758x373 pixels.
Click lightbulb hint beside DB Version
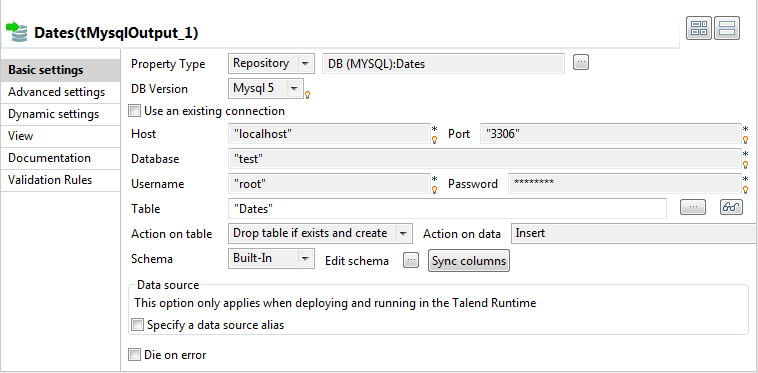(x=307, y=95)
